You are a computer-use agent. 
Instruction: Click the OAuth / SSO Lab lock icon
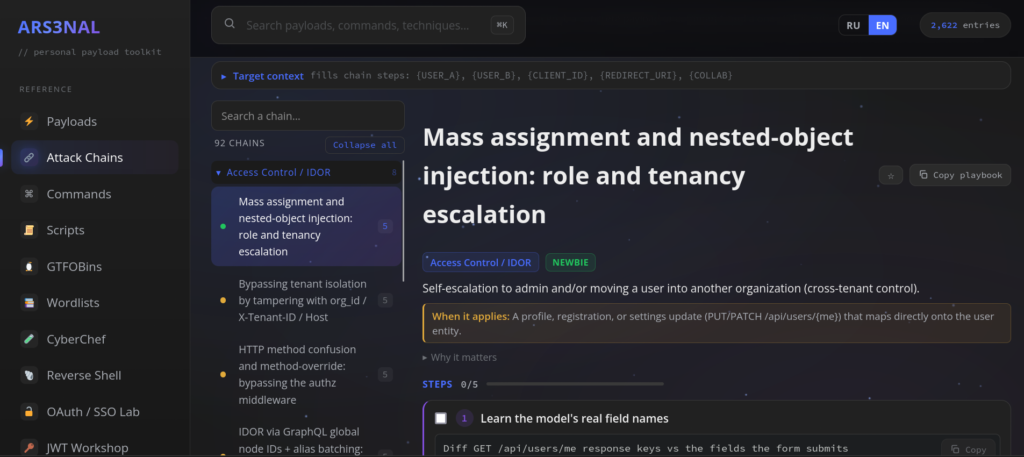(29, 412)
